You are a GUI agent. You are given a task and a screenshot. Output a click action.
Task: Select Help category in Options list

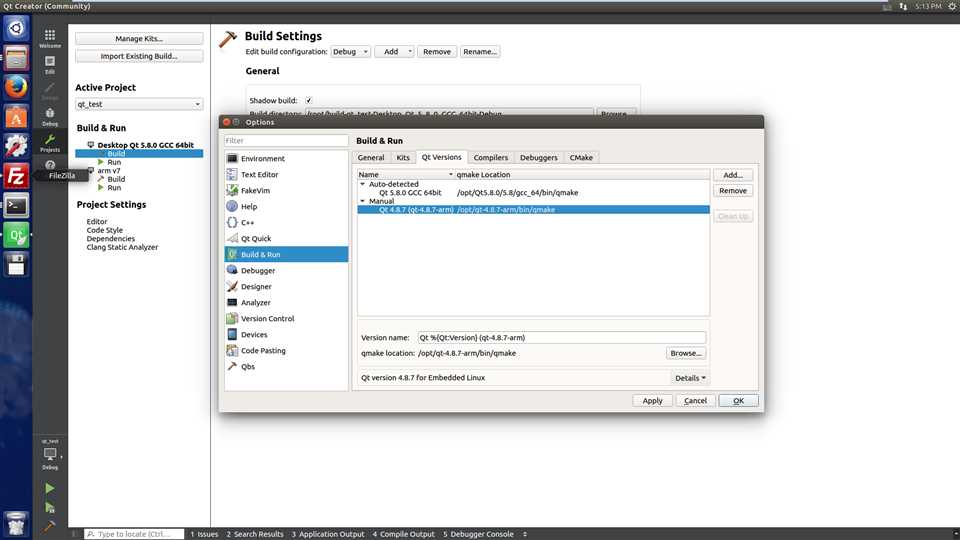click(x=286, y=206)
